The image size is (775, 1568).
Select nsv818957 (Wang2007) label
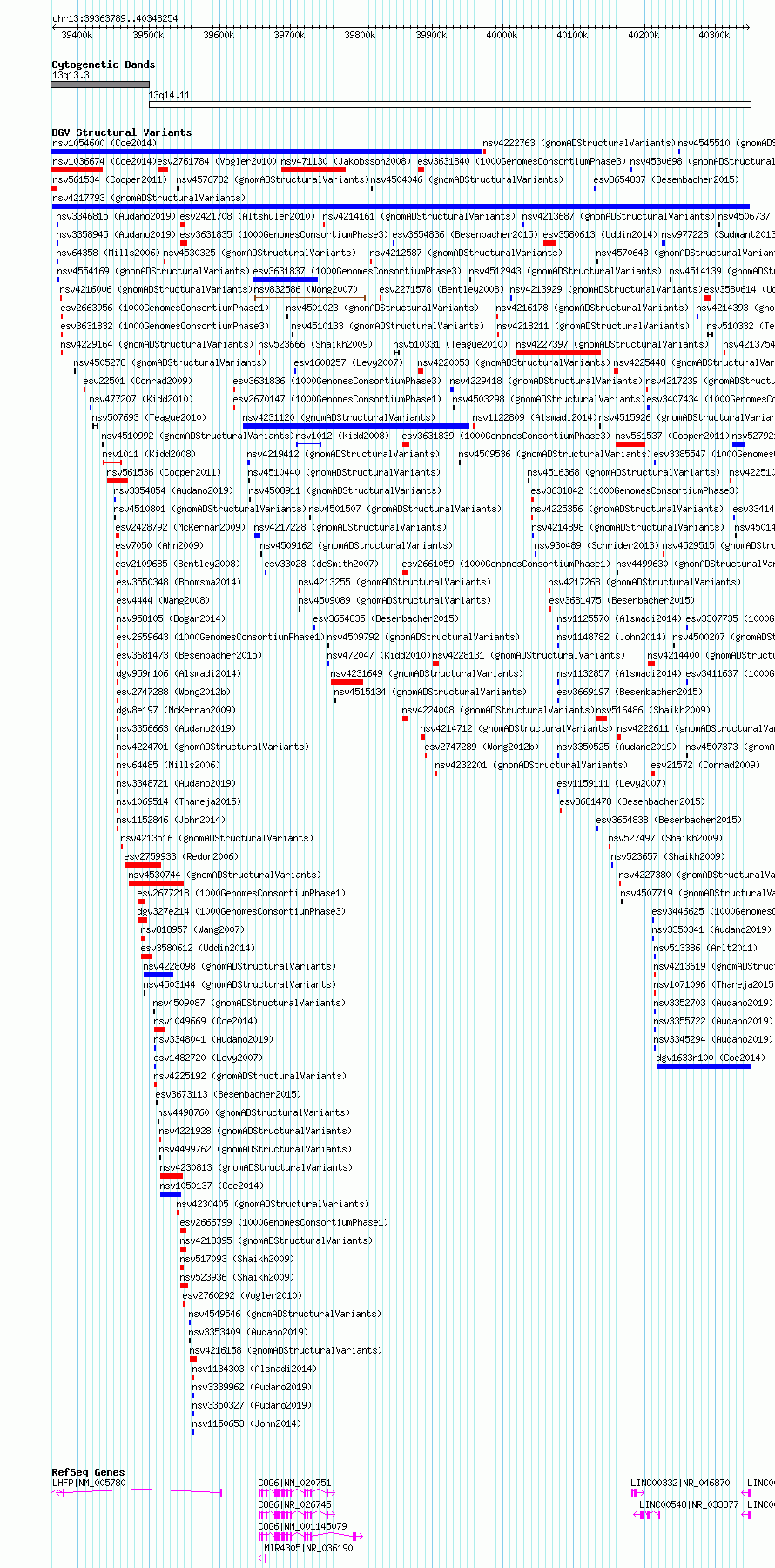coord(192,929)
